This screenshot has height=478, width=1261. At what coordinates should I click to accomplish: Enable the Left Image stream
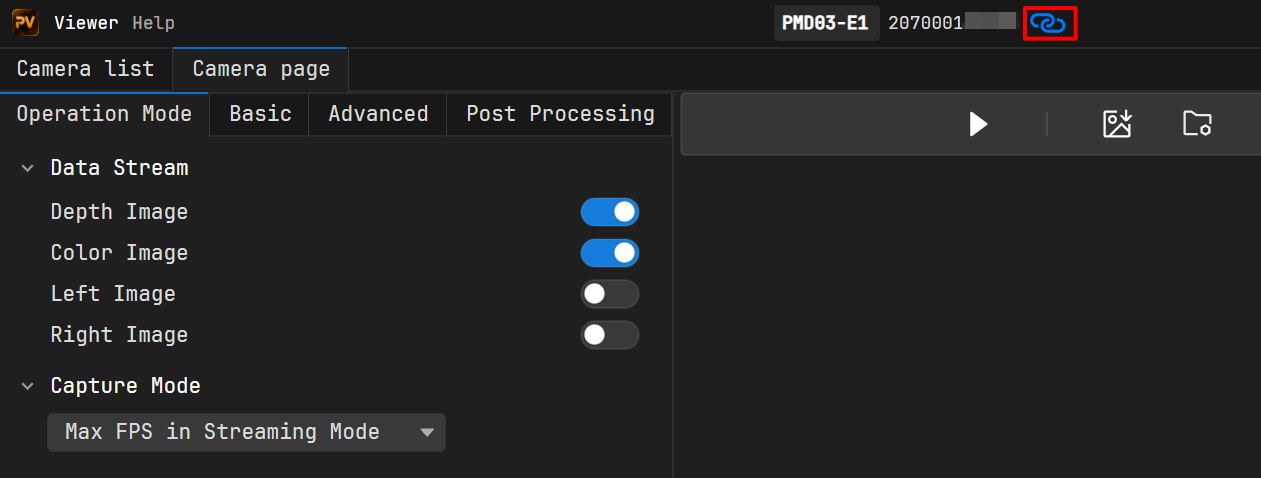pyautogui.click(x=609, y=294)
